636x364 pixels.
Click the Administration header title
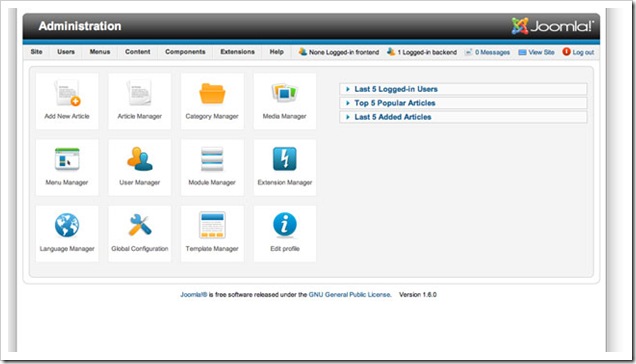pyautogui.click(x=80, y=26)
